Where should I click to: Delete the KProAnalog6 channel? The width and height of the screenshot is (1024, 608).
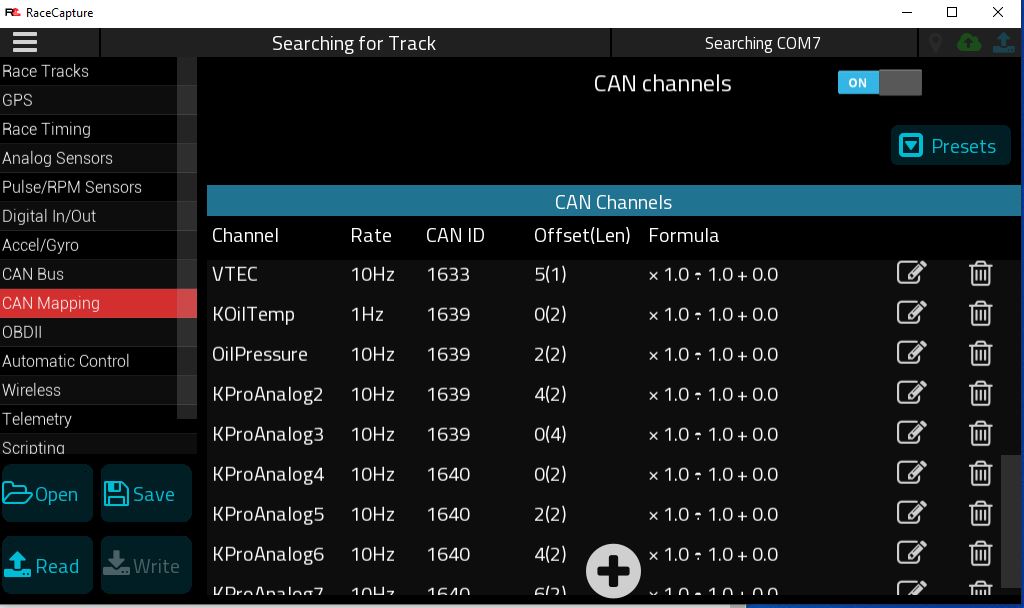point(980,553)
